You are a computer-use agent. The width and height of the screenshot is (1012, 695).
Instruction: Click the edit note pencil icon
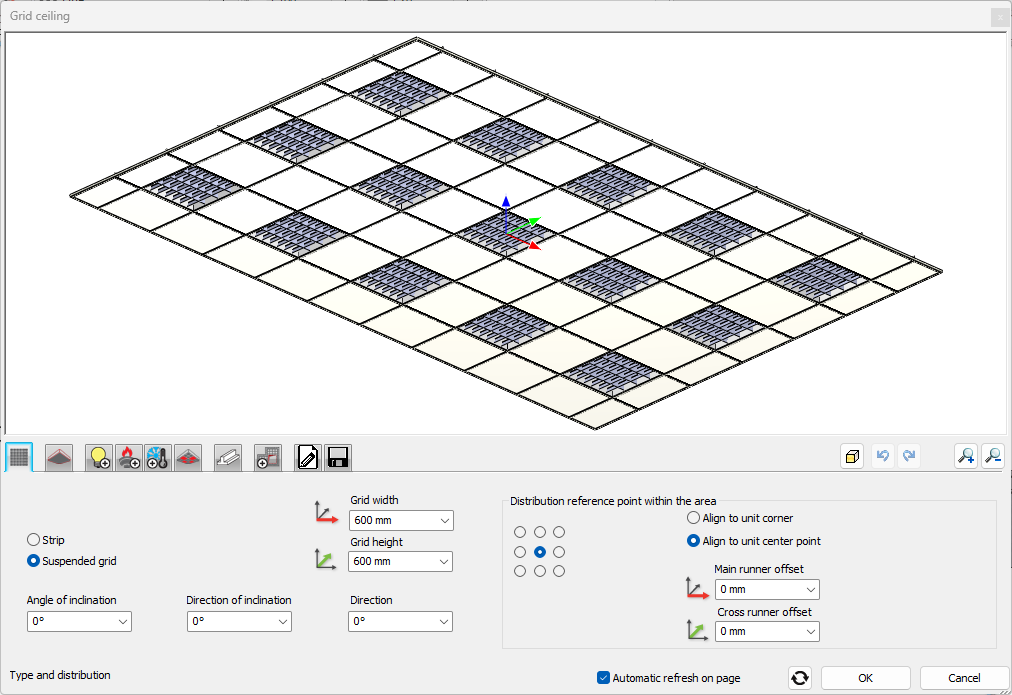point(308,458)
